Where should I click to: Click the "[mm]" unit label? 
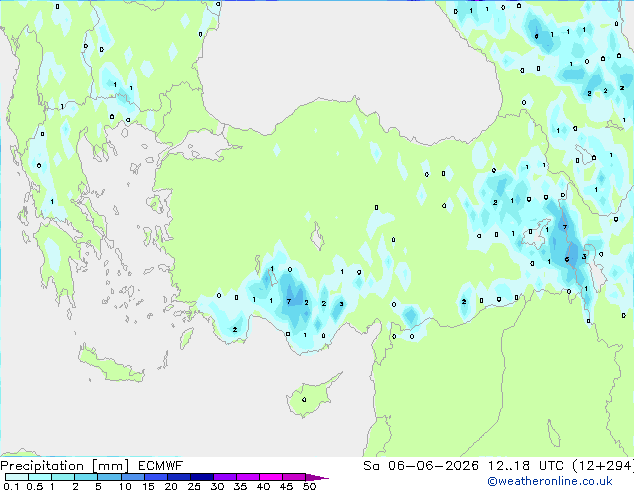(x=110, y=466)
